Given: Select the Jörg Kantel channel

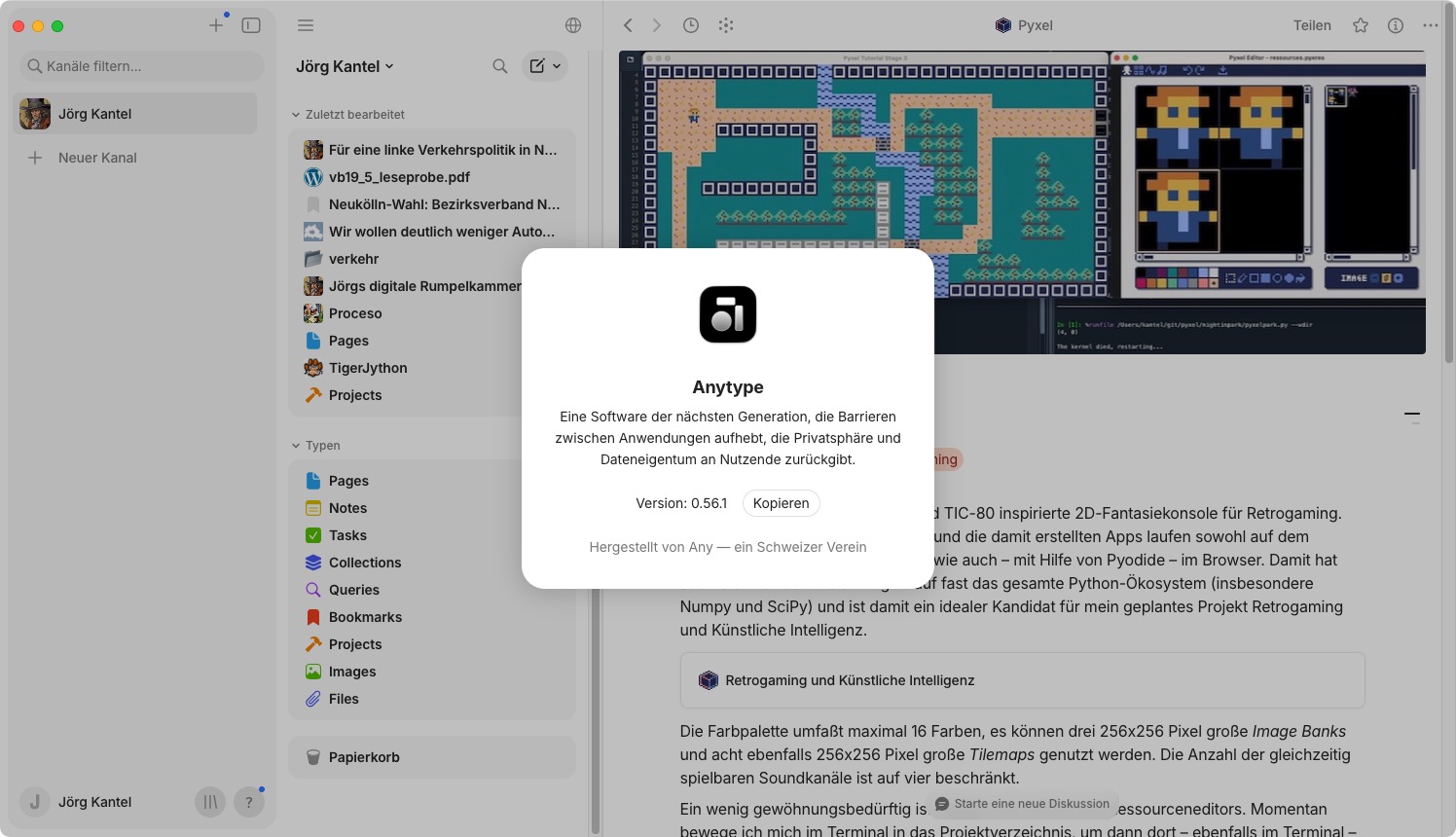Looking at the screenshot, I should point(134,114).
